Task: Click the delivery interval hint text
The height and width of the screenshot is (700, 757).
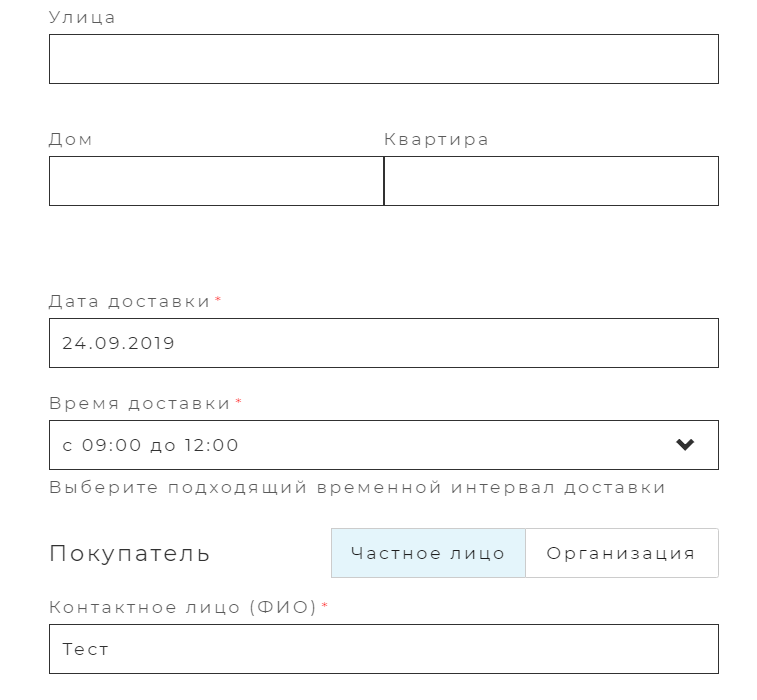Action: (x=358, y=488)
